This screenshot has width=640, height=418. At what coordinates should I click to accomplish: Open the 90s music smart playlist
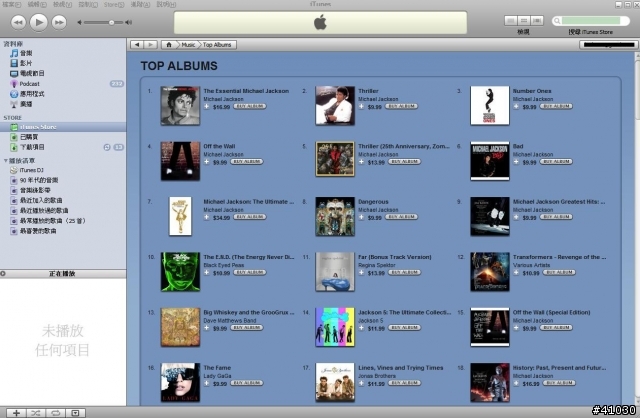39,180
